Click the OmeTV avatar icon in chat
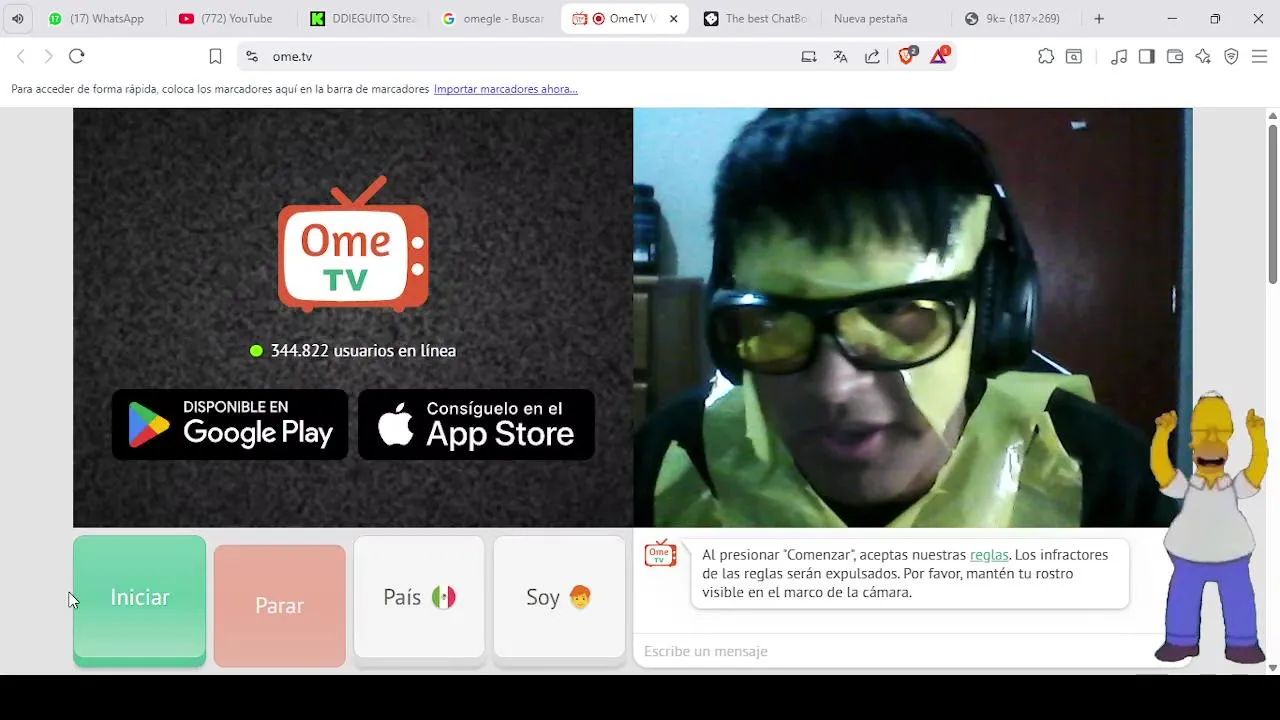The width and height of the screenshot is (1280, 720). [x=660, y=553]
